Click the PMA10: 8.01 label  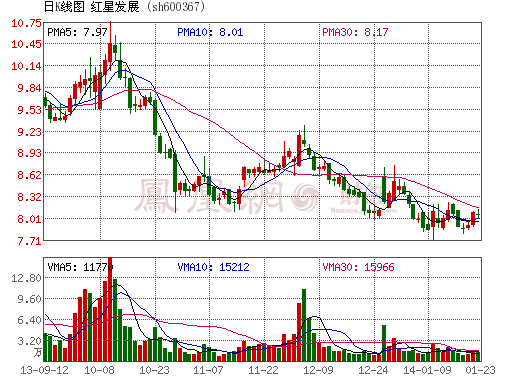tap(210, 32)
